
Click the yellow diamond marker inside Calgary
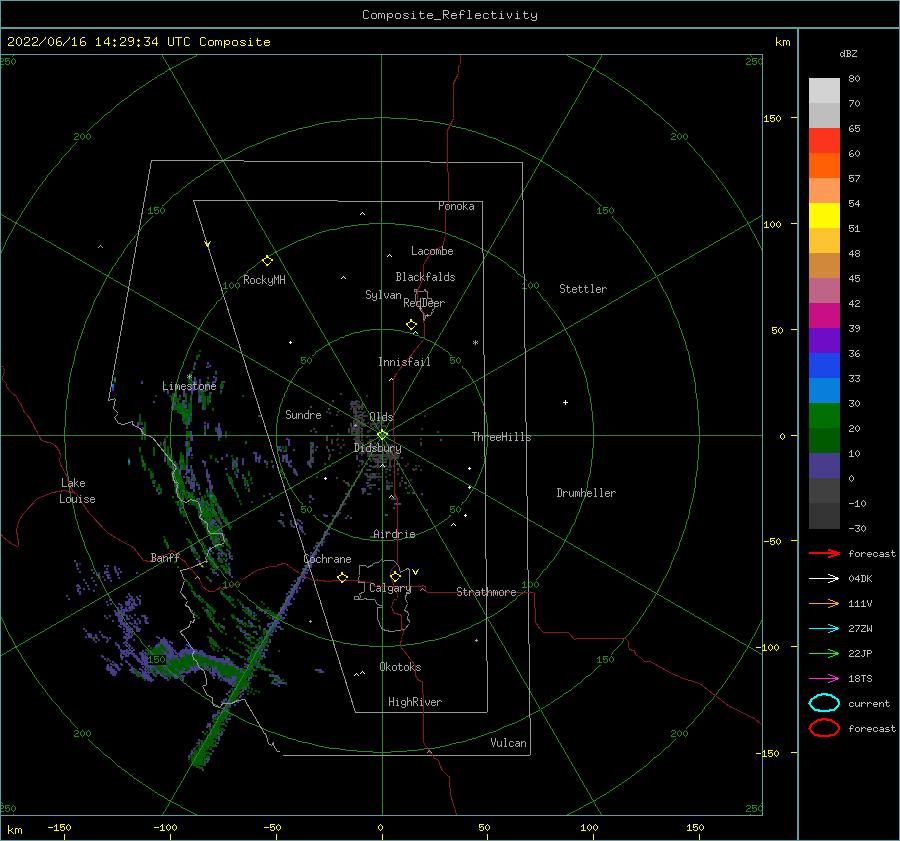395,576
